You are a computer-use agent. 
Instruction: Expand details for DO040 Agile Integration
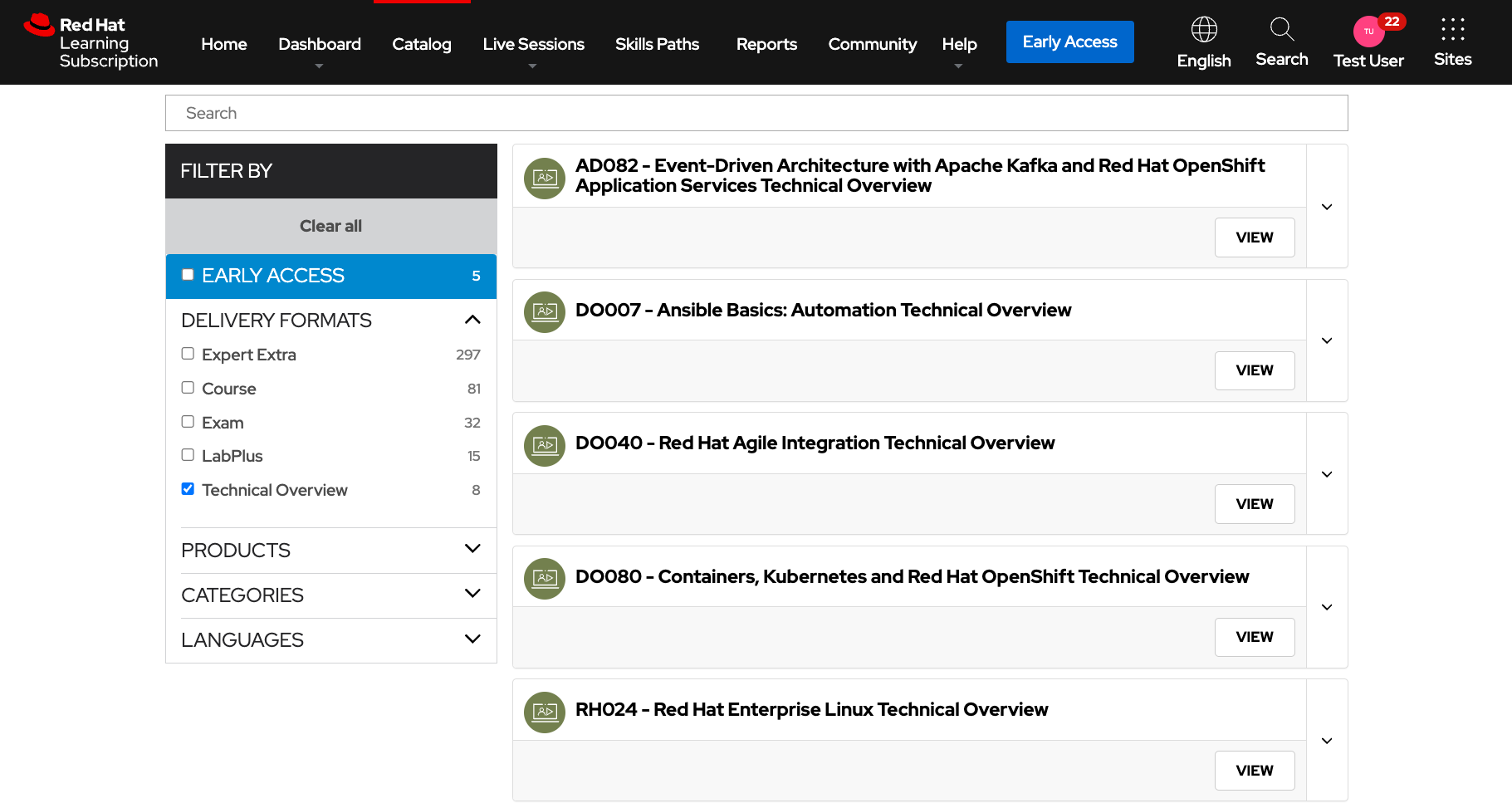point(1326,473)
